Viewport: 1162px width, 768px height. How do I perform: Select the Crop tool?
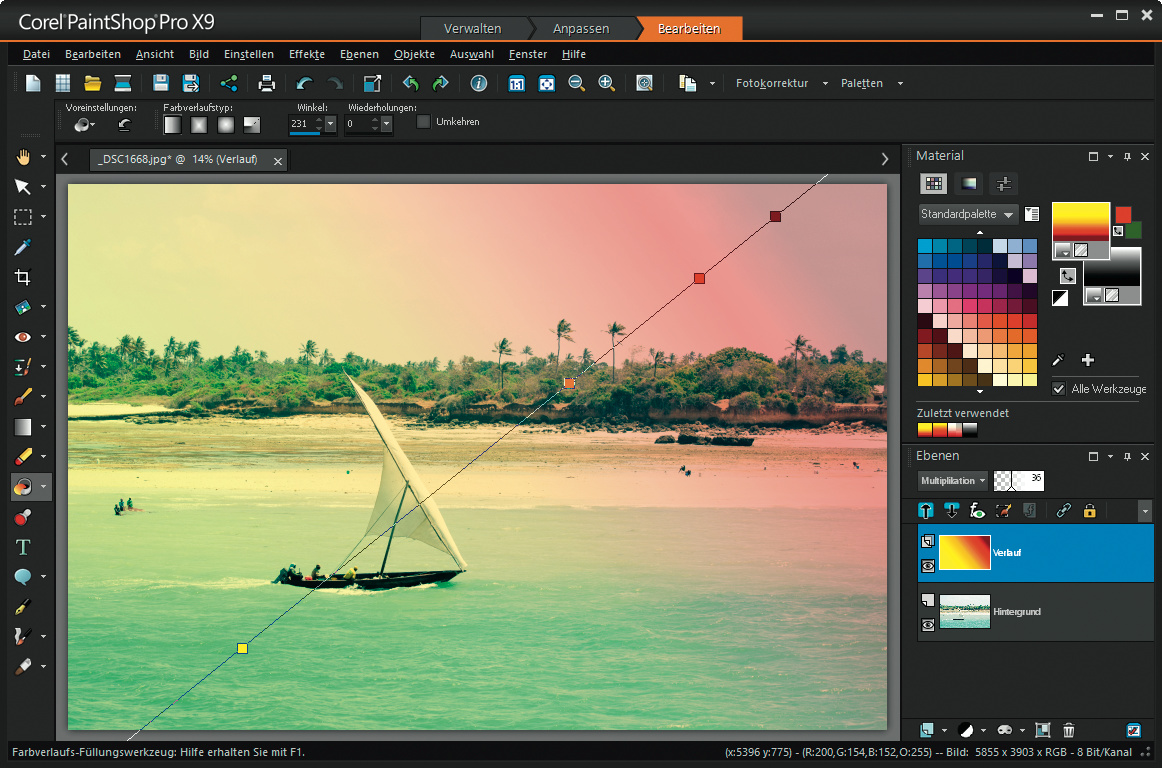(23, 277)
